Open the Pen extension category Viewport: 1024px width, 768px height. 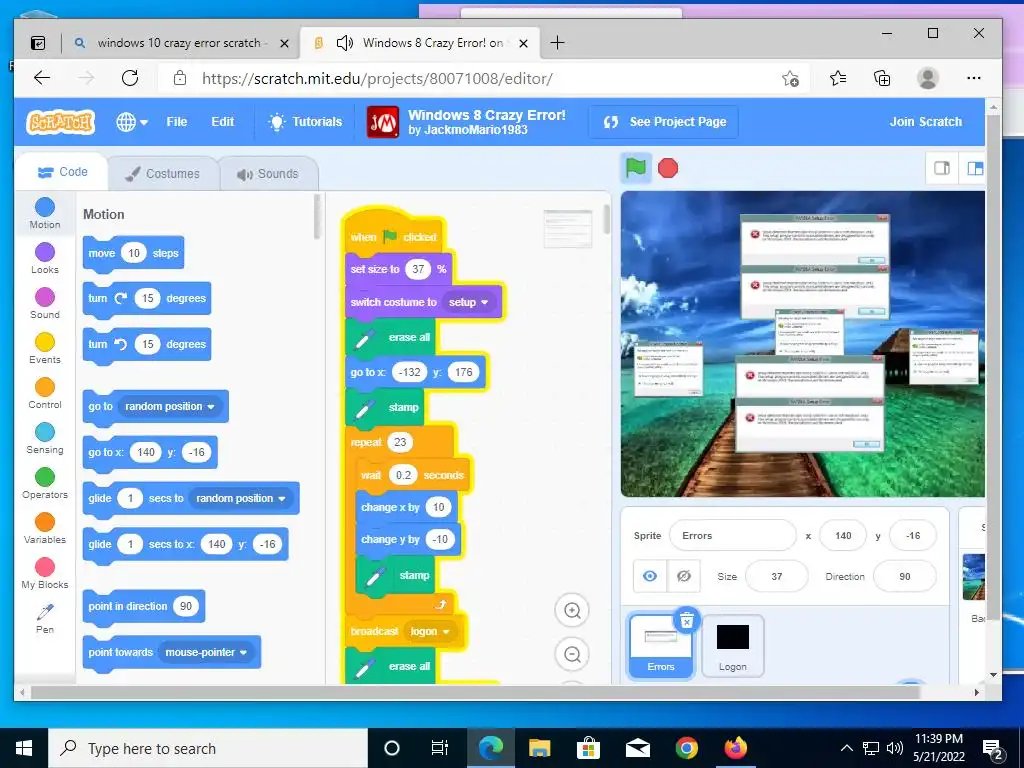44,619
